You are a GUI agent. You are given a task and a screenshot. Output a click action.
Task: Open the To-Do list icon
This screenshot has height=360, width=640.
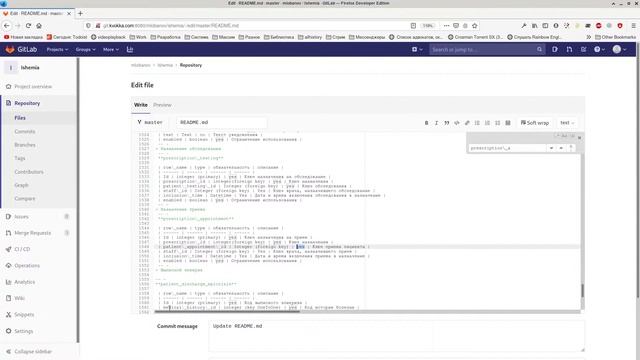point(584,49)
